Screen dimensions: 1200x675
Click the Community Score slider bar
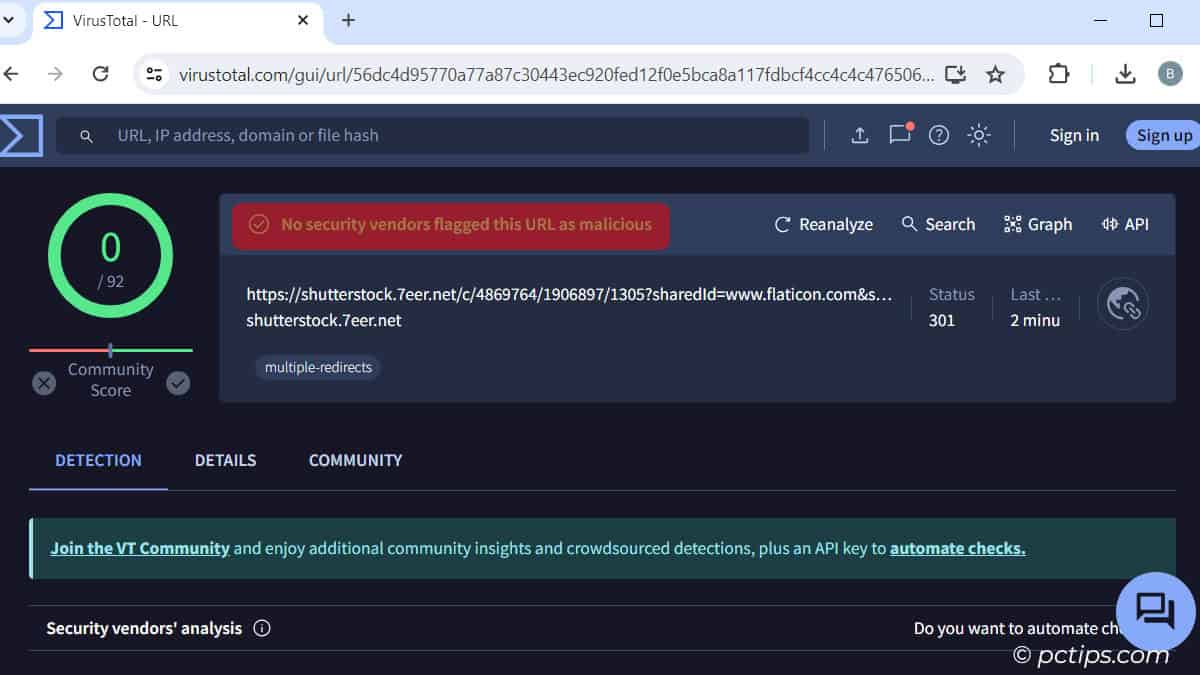point(110,350)
